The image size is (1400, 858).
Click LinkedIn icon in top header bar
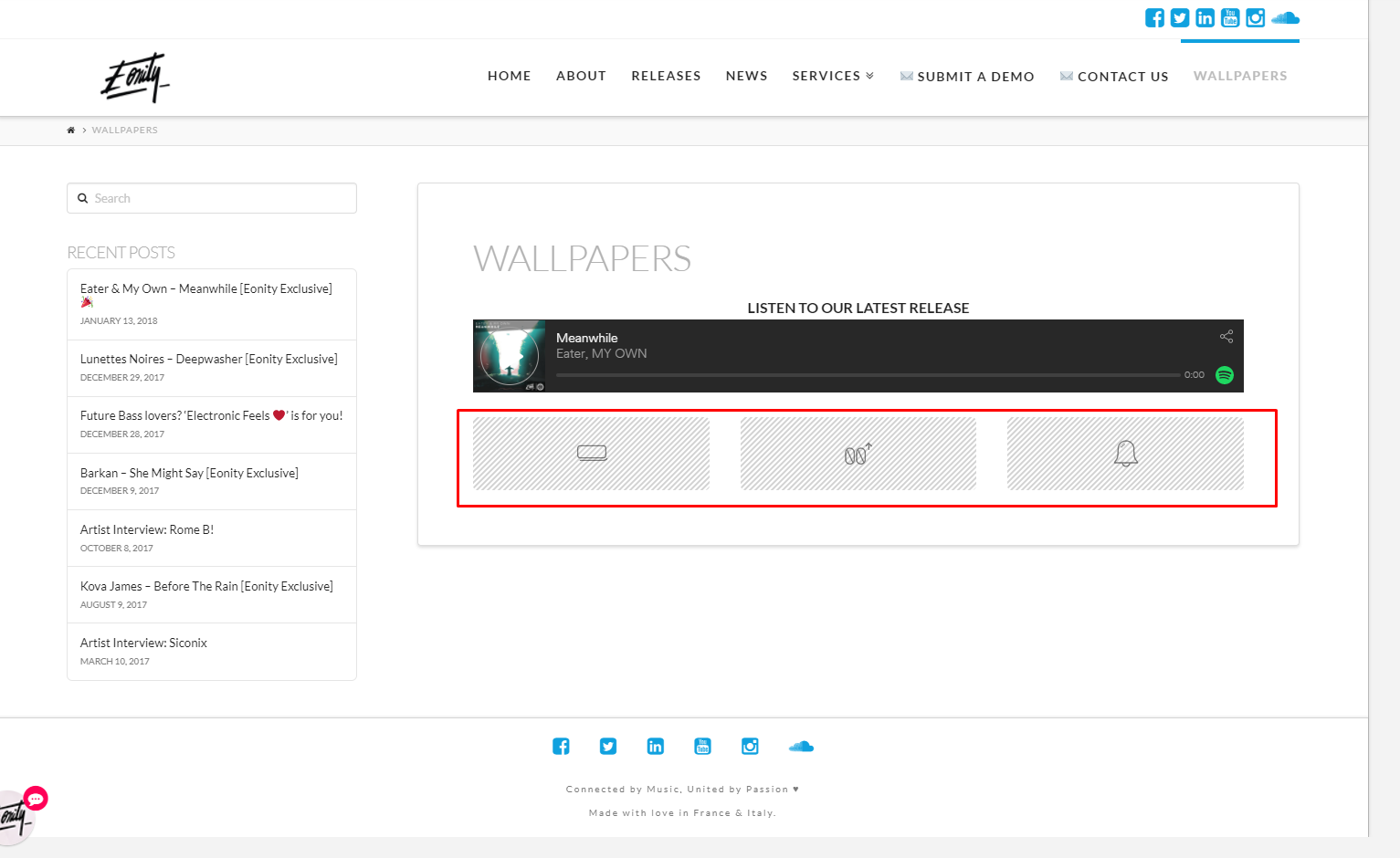click(x=1205, y=18)
